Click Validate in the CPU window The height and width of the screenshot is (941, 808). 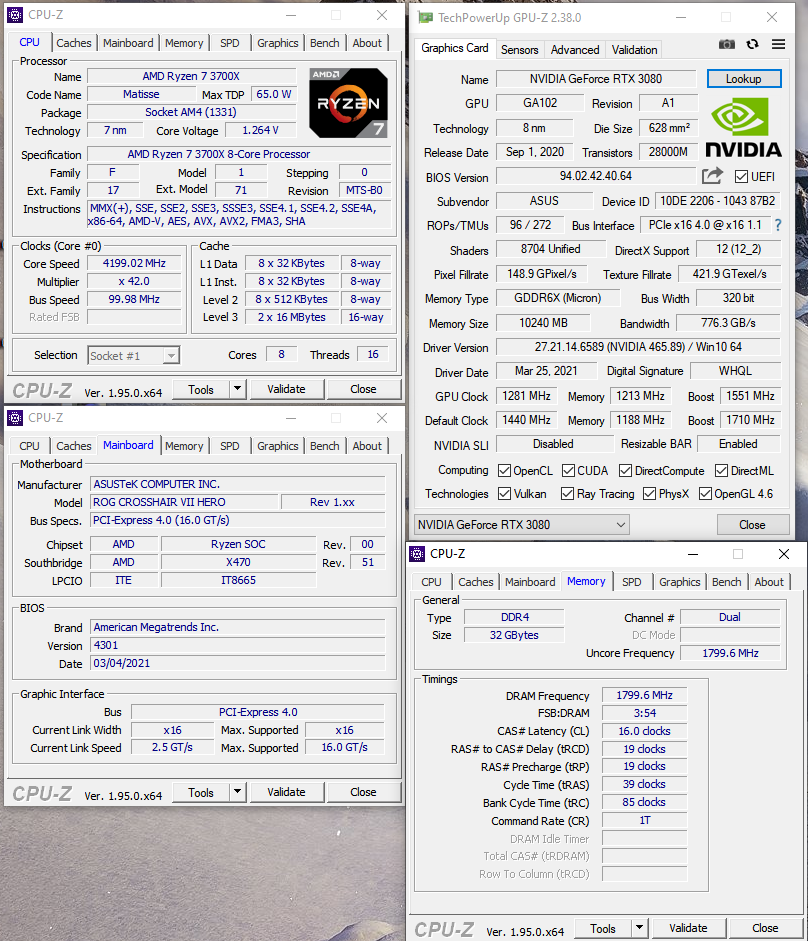pos(286,389)
